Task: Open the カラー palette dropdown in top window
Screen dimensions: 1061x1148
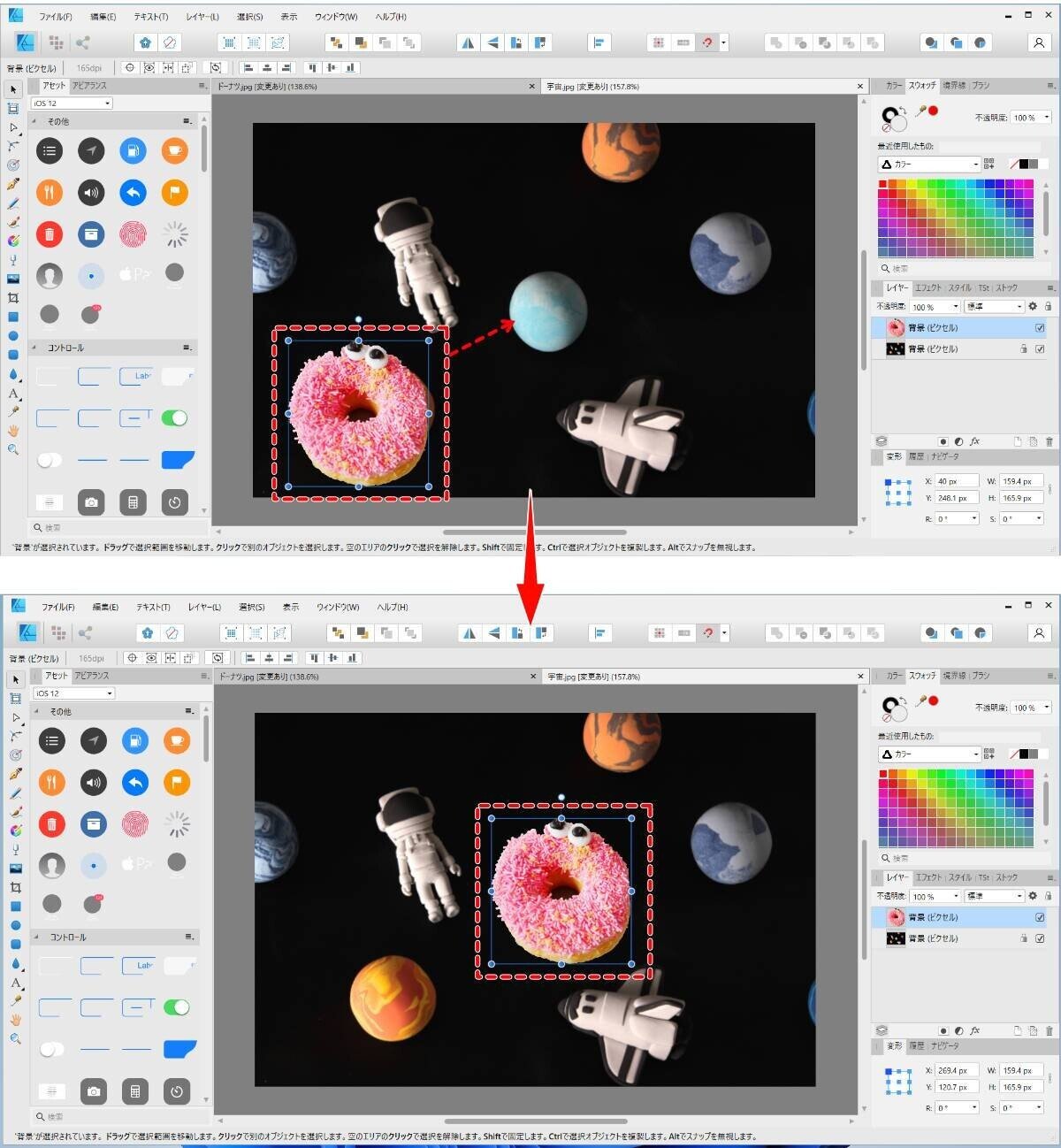Action: [x=928, y=165]
